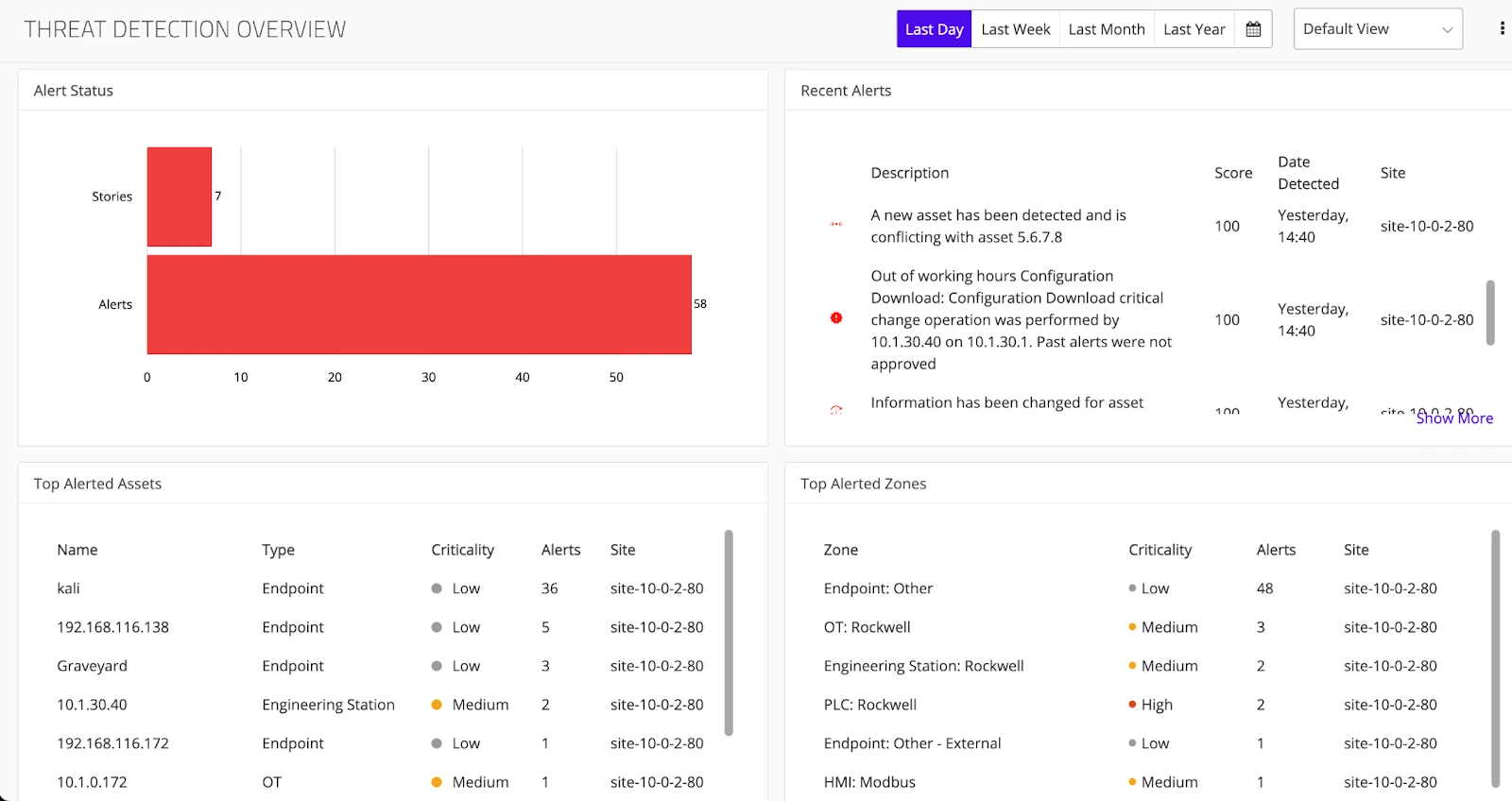1512x801 pixels.
Task: Open the calendar date range picker
Action: tap(1253, 29)
